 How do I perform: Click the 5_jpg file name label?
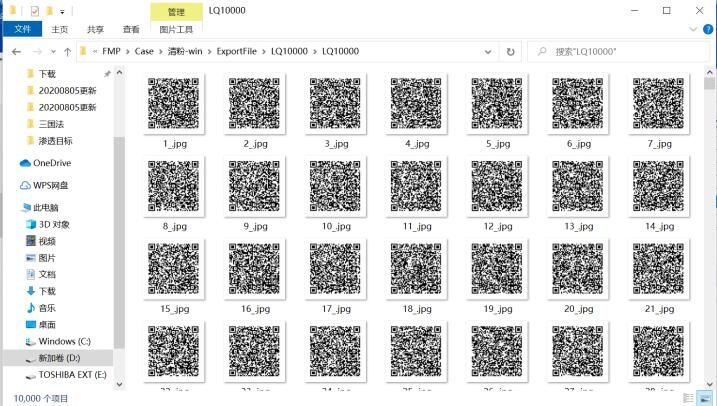tap(498, 144)
